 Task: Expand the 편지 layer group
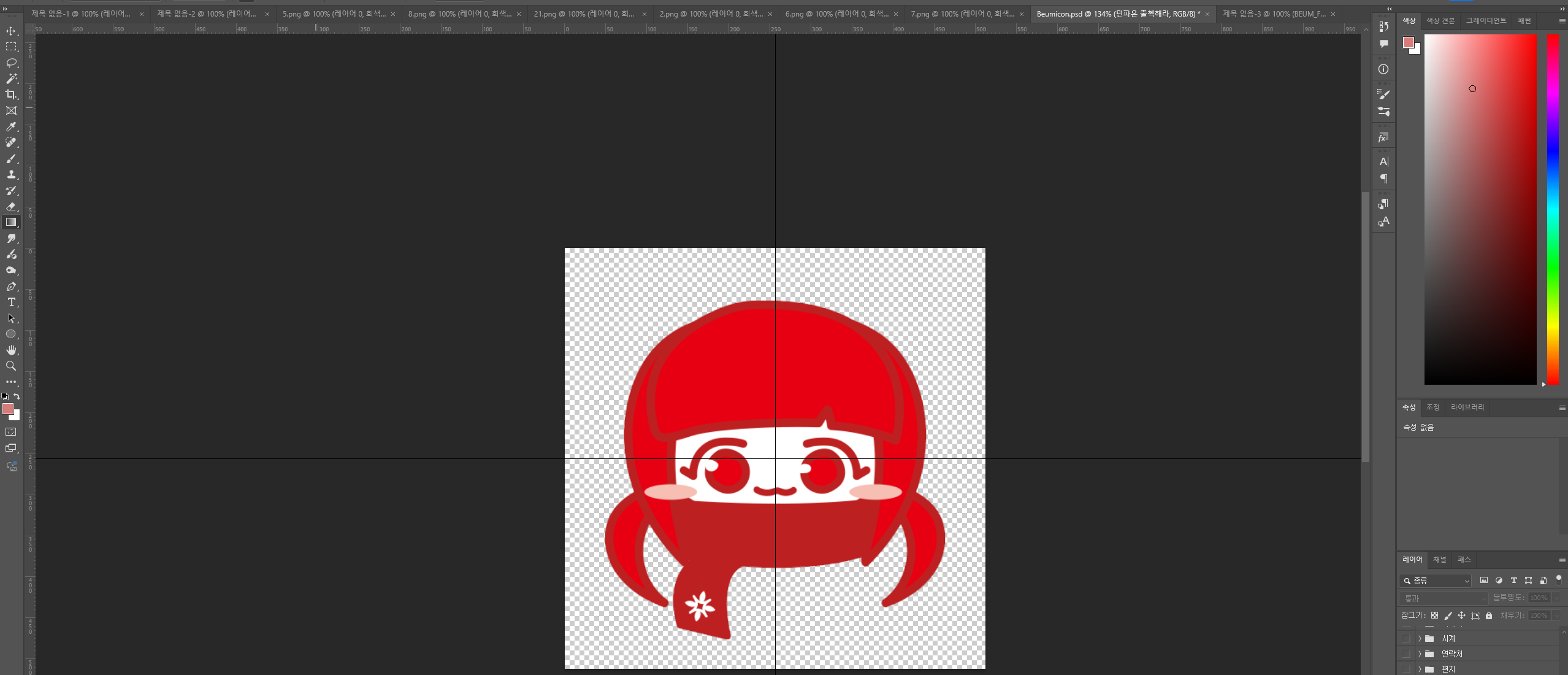[1419, 669]
